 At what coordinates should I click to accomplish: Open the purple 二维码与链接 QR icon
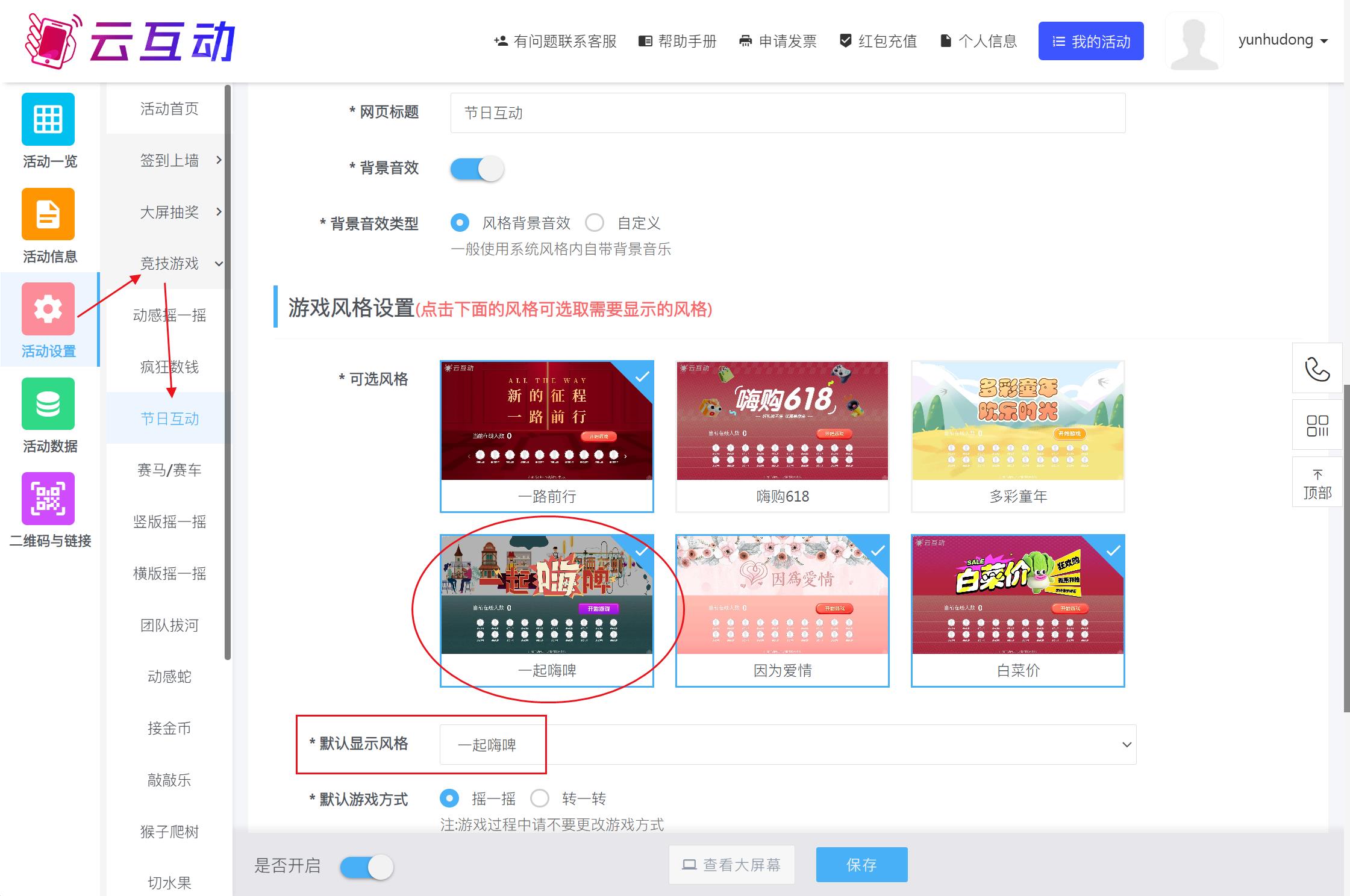[48, 499]
